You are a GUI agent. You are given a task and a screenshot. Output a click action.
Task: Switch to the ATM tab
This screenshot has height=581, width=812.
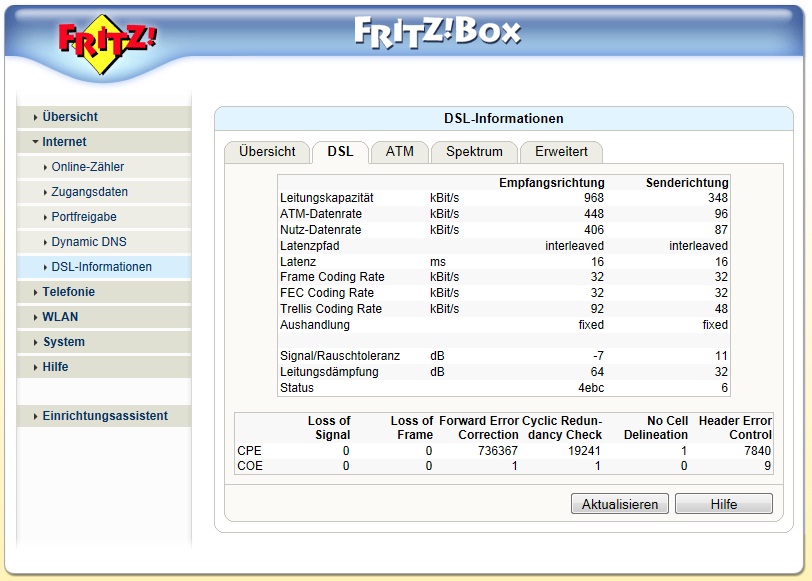coord(400,152)
